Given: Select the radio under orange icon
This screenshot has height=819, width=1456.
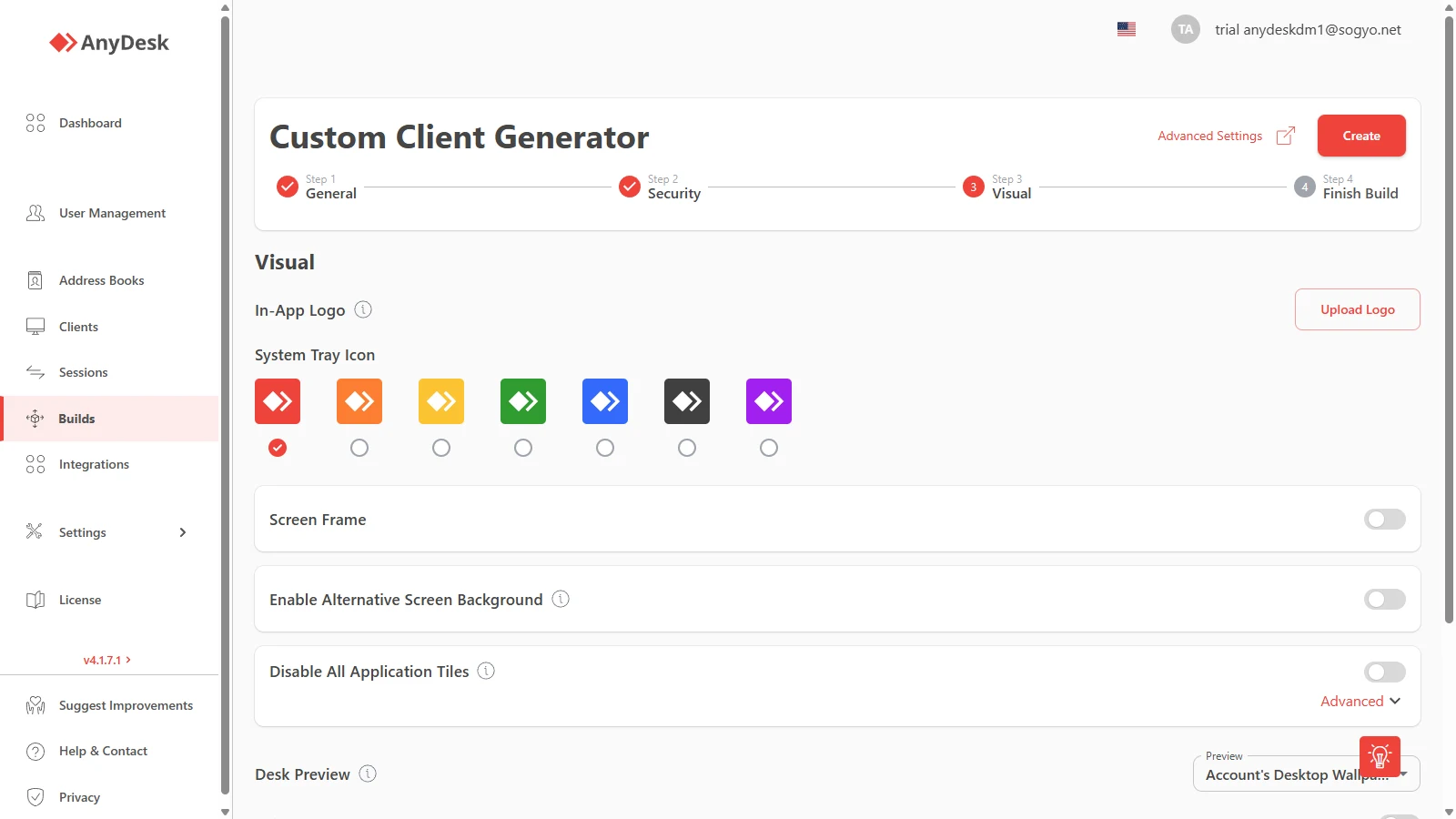Looking at the screenshot, I should [x=359, y=448].
